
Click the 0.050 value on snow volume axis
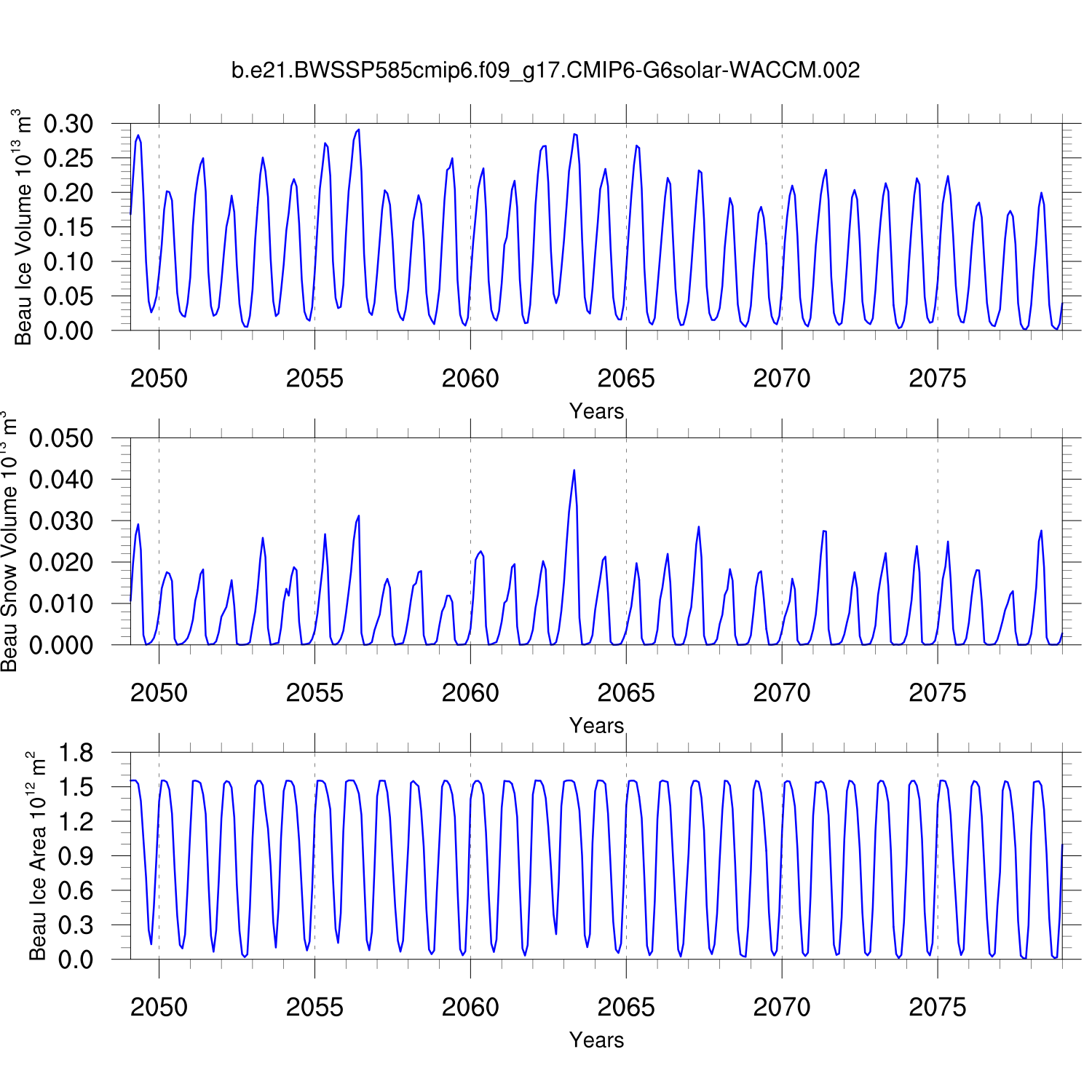[61, 439]
